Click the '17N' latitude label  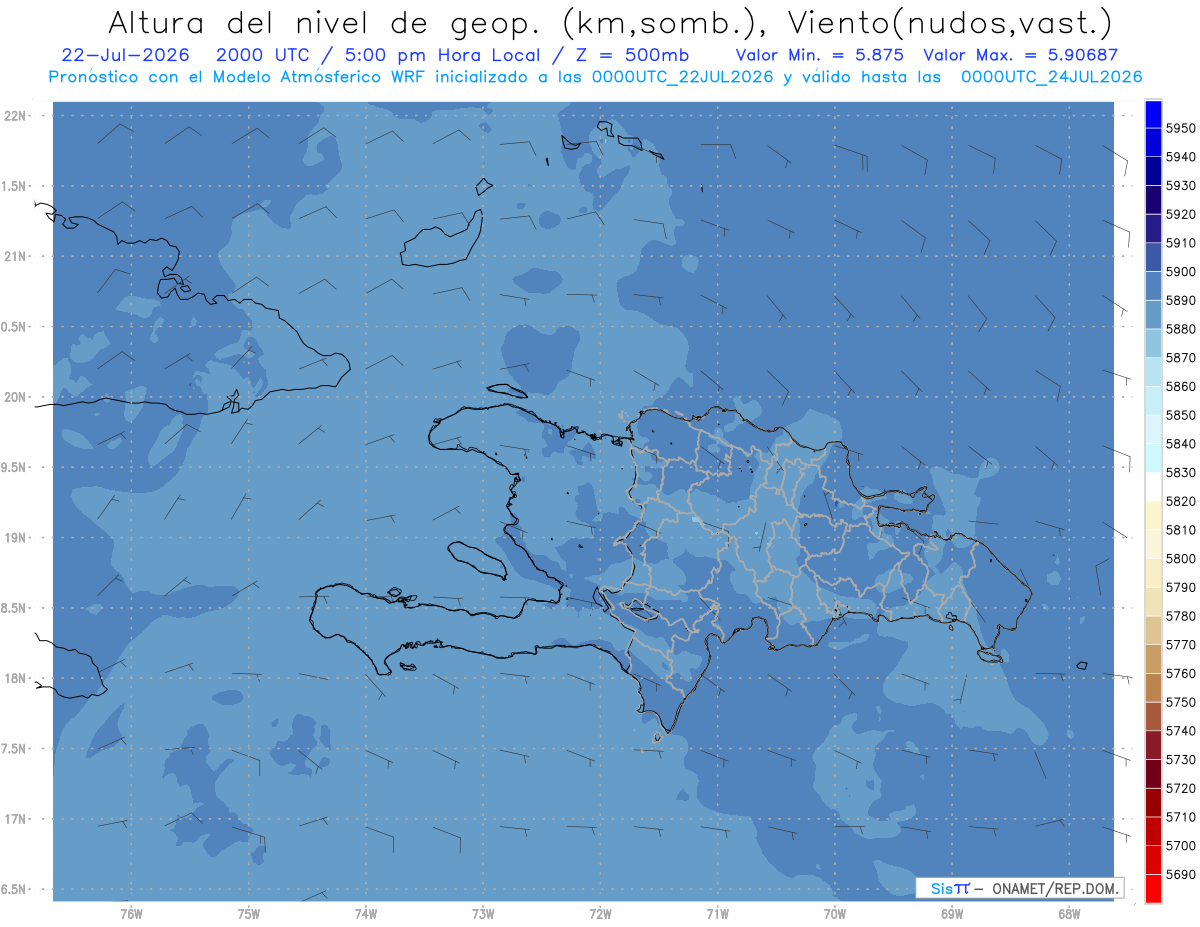coord(14,819)
